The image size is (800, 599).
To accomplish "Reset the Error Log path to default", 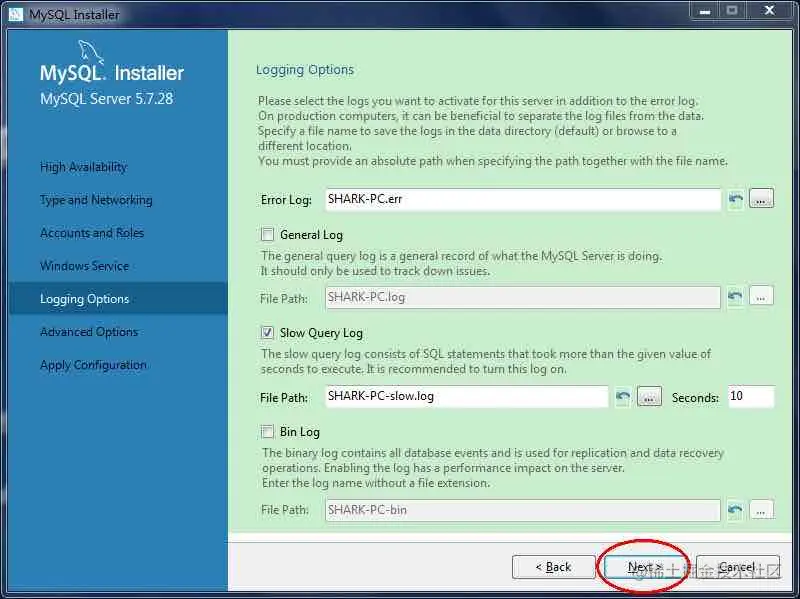I will (x=735, y=199).
